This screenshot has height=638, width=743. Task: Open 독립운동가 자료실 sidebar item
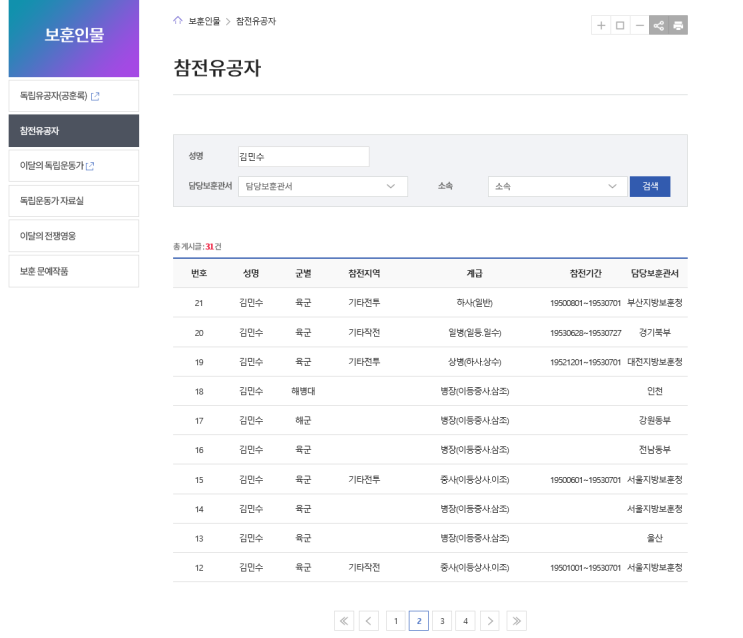pyautogui.click(x=74, y=201)
